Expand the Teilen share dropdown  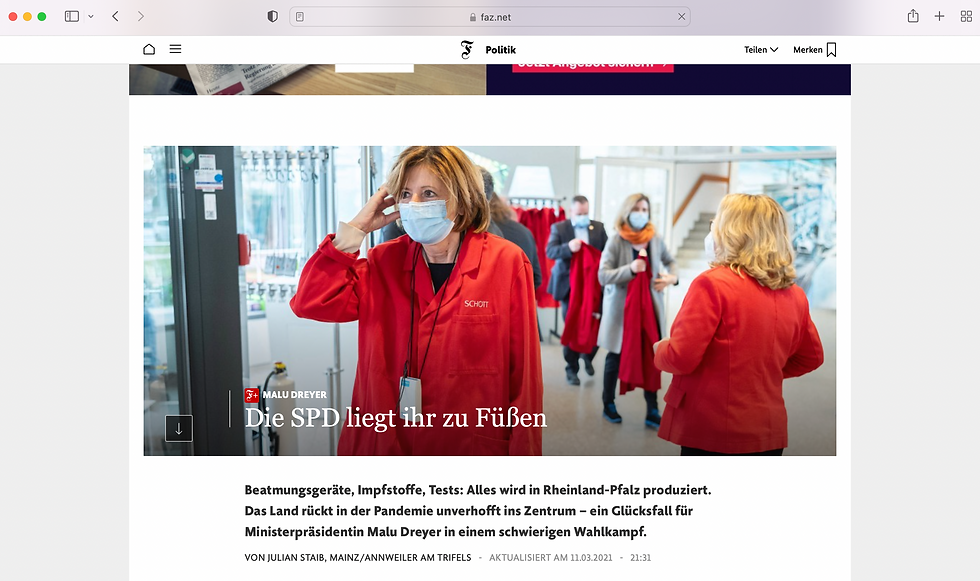point(761,50)
